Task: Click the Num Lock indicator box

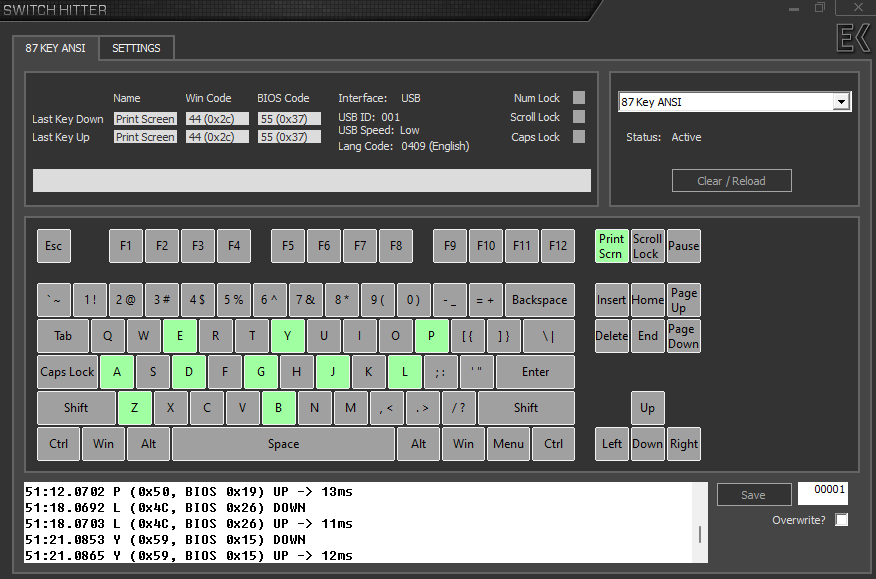Action: (x=579, y=98)
